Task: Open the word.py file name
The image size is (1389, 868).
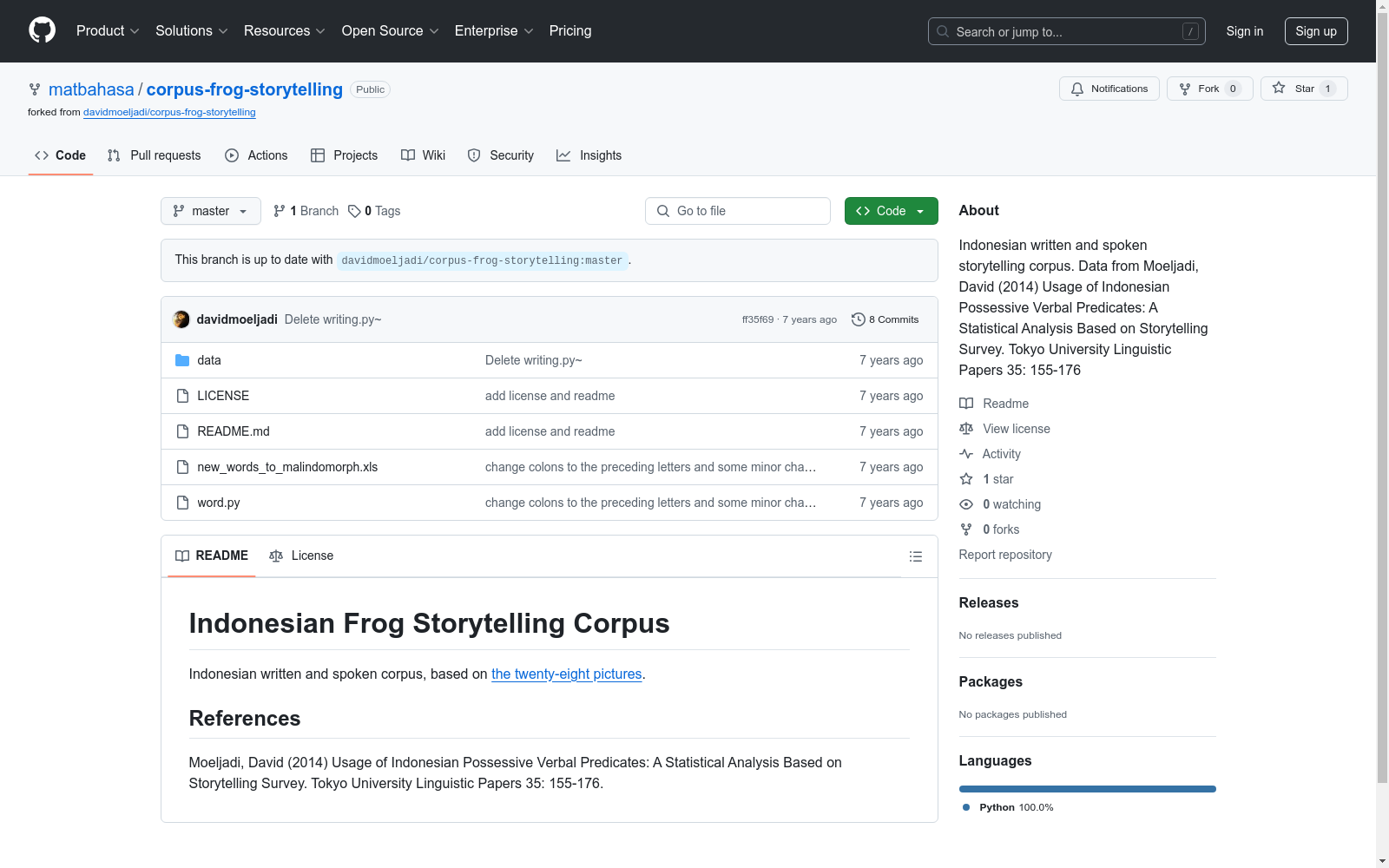Action: pyautogui.click(x=219, y=503)
